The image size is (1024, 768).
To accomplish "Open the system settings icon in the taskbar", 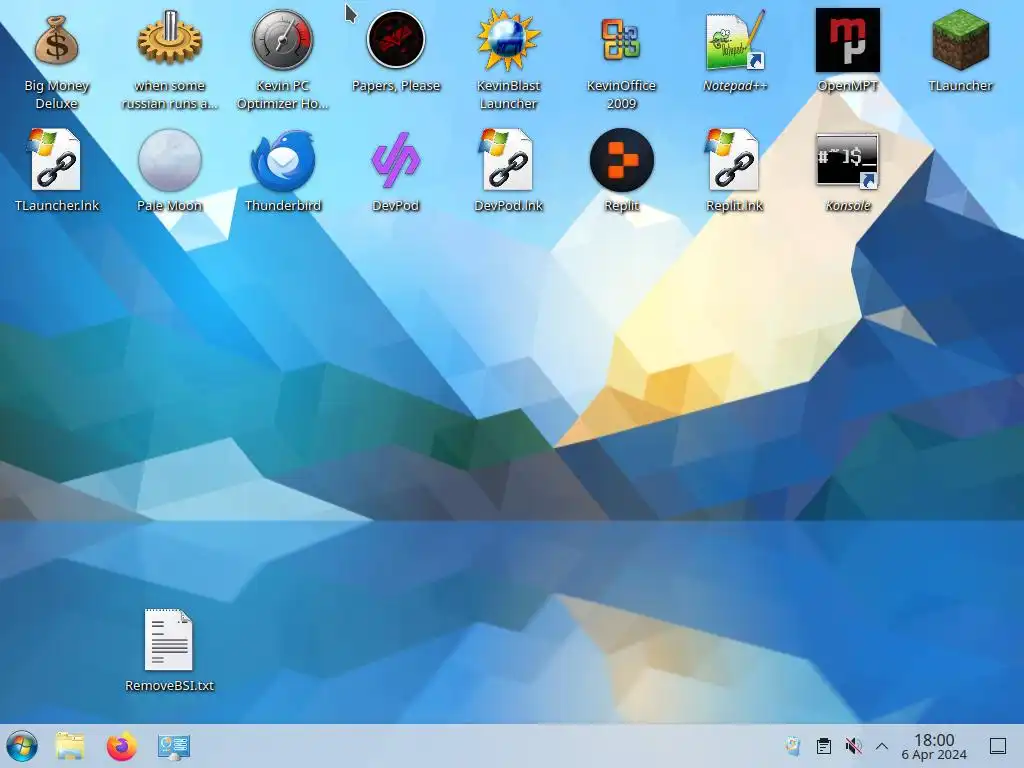I will coord(174,746).
